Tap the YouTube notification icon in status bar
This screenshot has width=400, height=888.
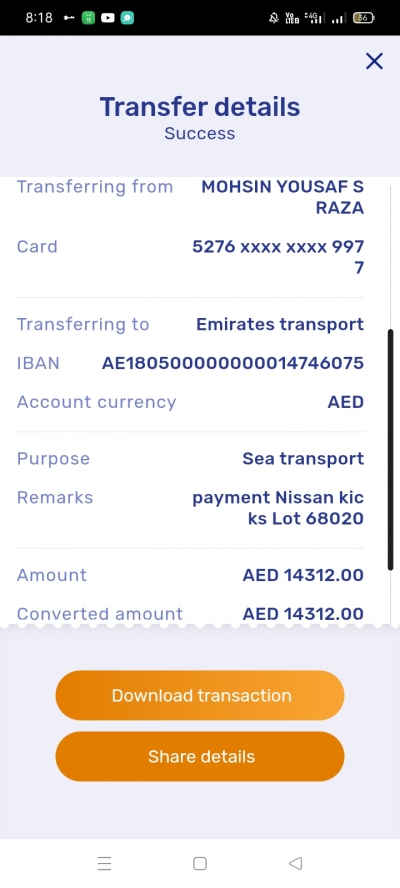coord(108,18)
